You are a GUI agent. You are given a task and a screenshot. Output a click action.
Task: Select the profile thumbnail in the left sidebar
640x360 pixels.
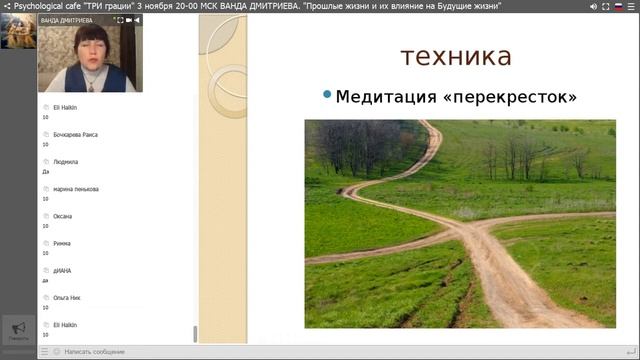click(x=18, y=31)
